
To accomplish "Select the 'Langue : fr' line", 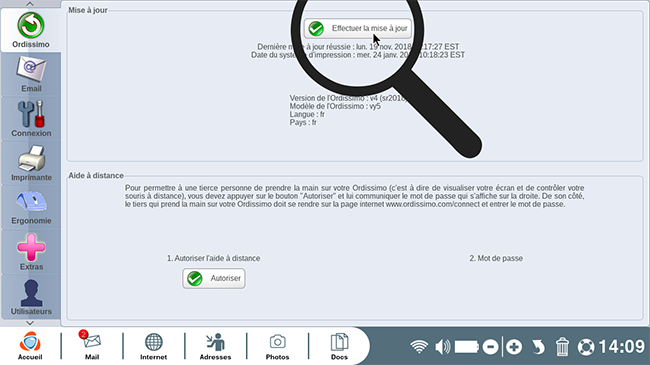I will (307, 114).
